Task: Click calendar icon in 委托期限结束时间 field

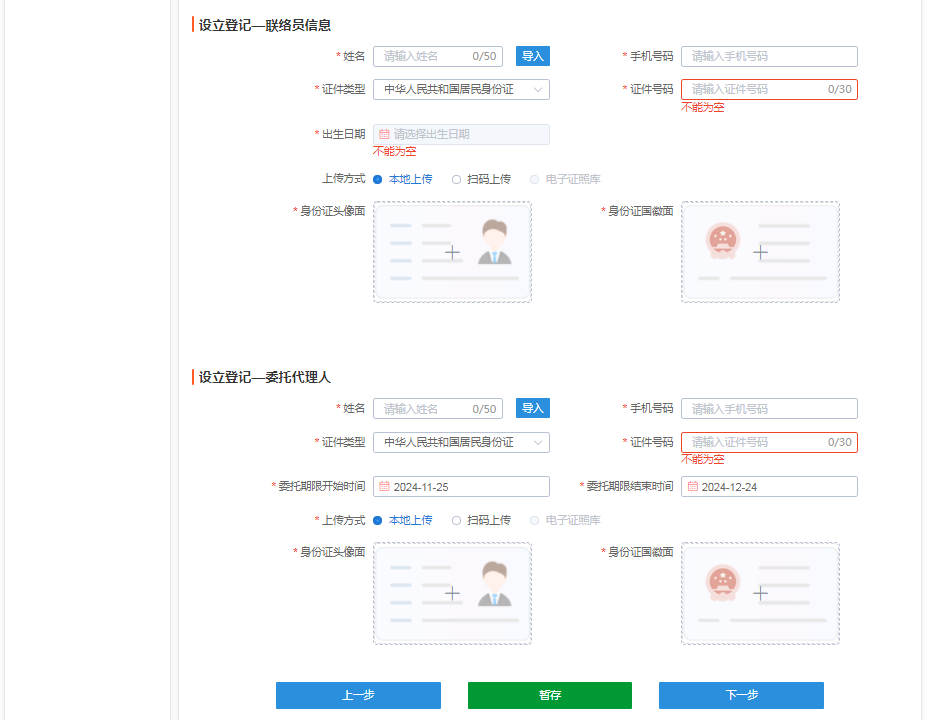Action: point(693,486)
